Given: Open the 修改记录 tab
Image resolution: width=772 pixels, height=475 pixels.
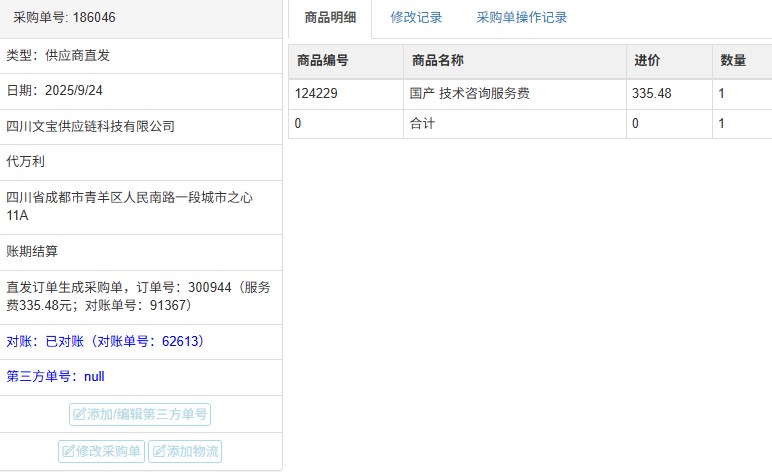Looking at the screenshot, I should click(416, 18).
